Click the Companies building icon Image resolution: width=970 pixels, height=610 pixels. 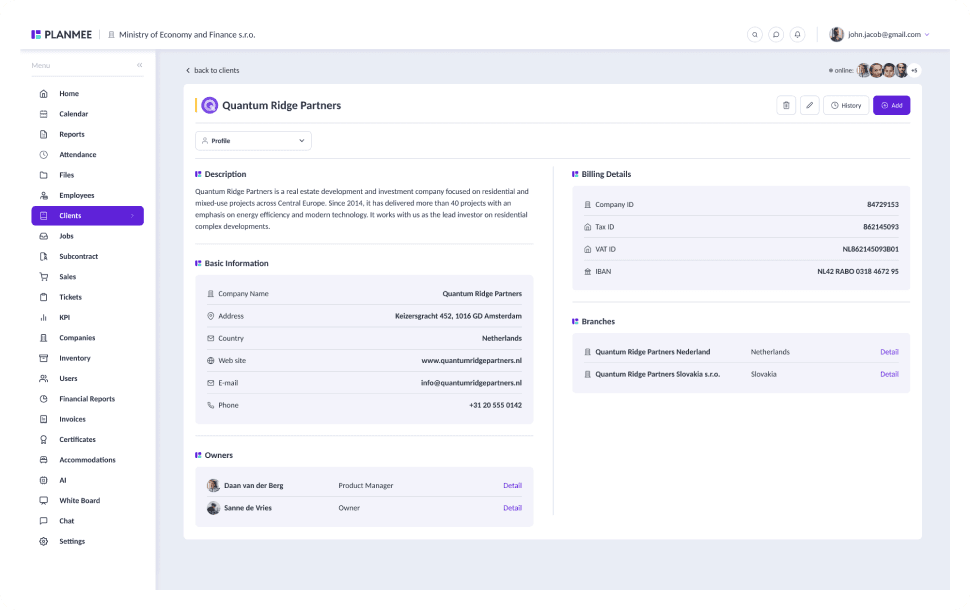point(43,338)
